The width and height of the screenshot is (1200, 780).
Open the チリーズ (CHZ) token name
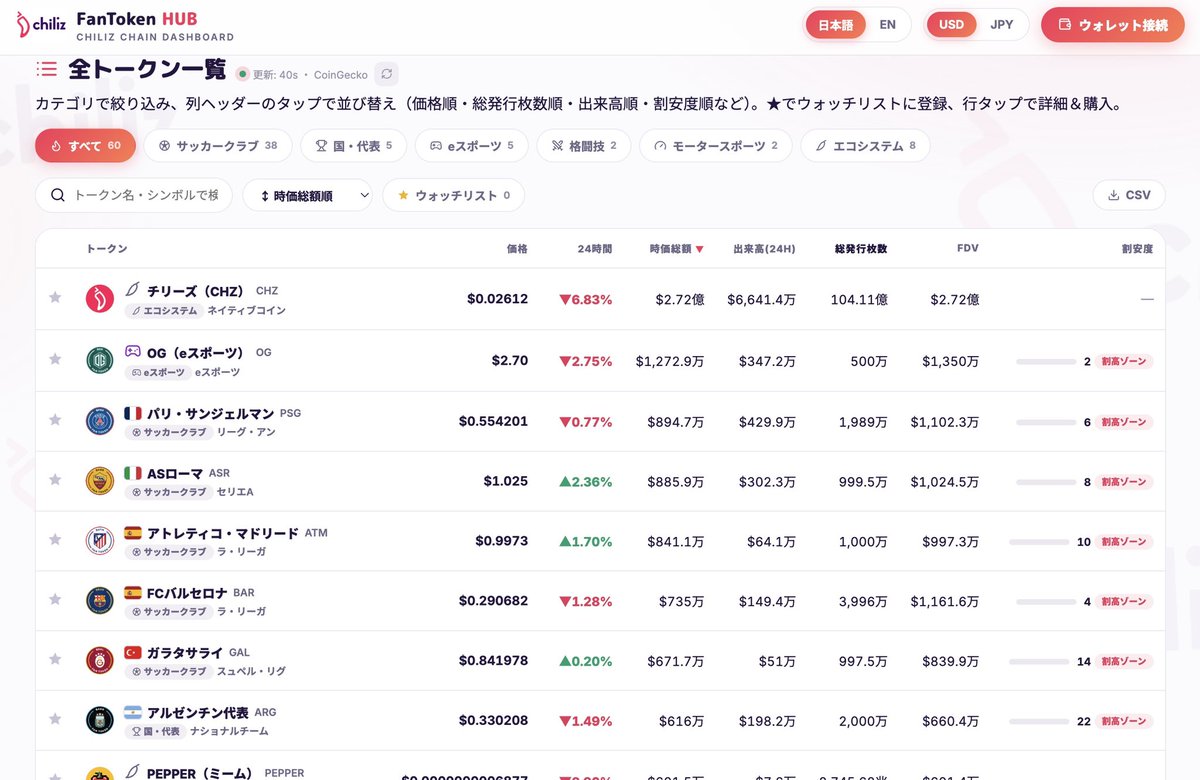[x=195, y=291]
